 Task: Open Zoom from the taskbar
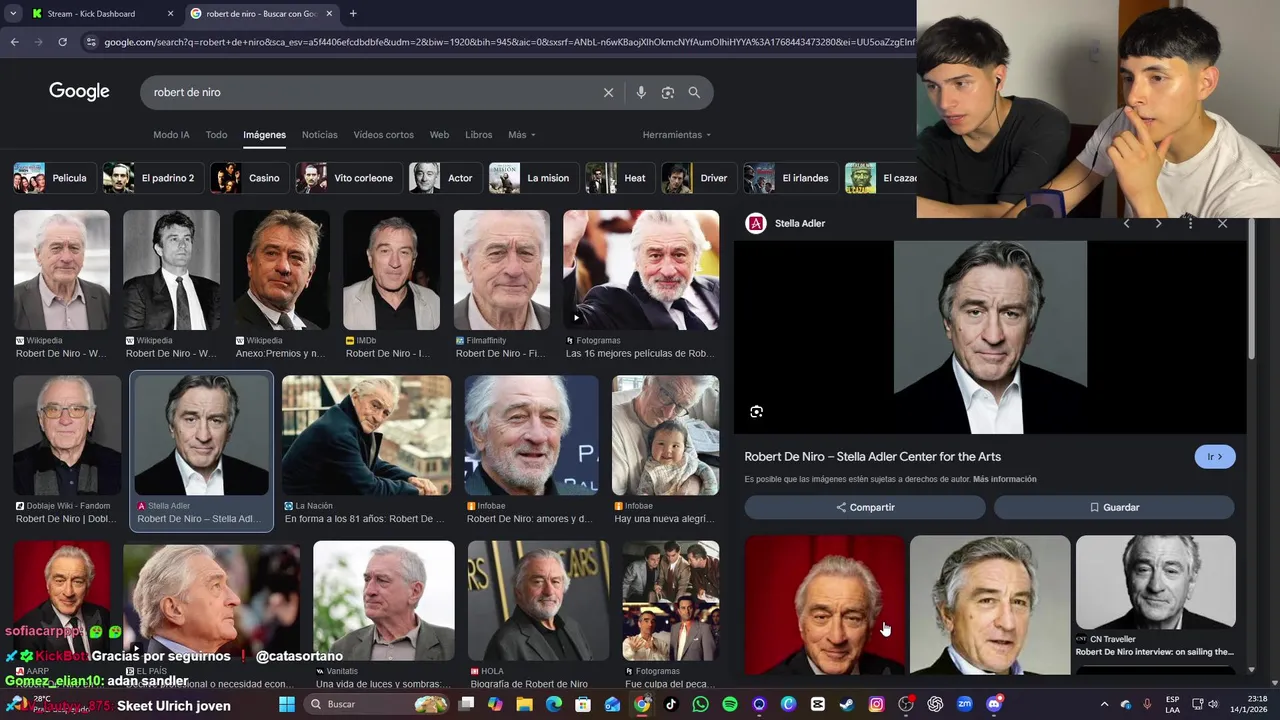coord(964,704)
